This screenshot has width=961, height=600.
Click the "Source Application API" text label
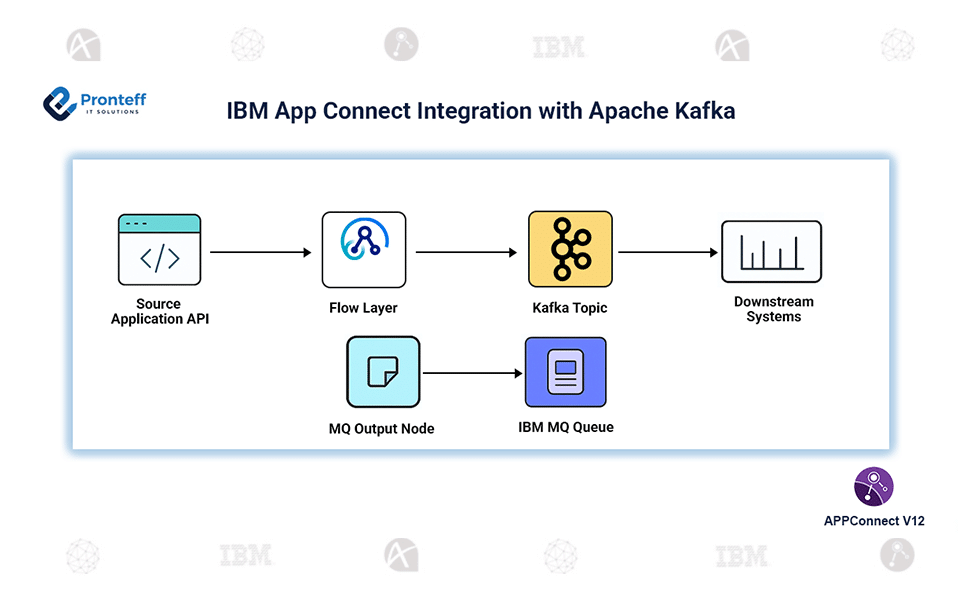point(159,311)
